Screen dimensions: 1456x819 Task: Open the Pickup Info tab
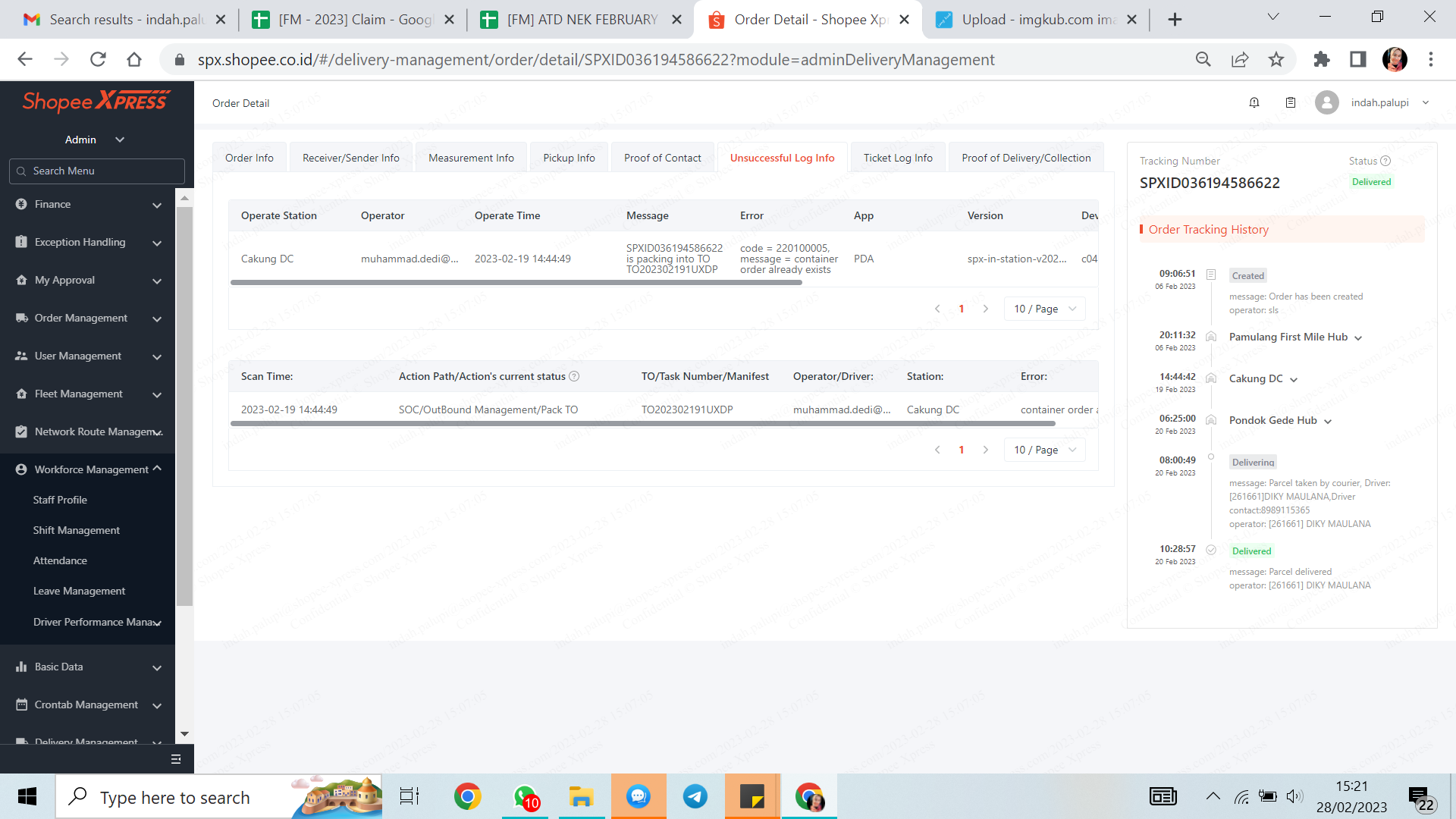pos(569,158)
